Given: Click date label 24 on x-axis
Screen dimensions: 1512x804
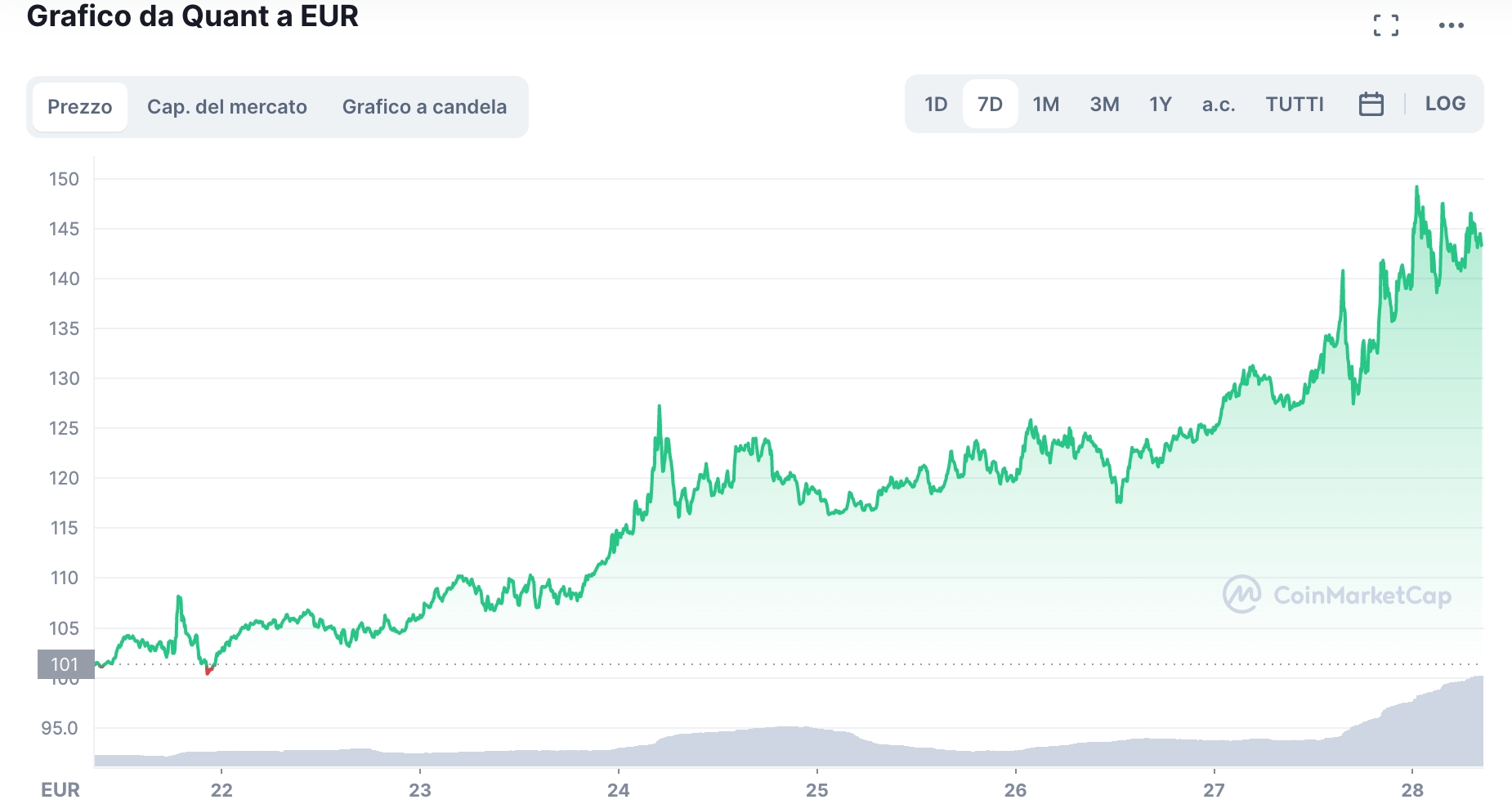Looking at the screenshot, I should pos(619,790).
